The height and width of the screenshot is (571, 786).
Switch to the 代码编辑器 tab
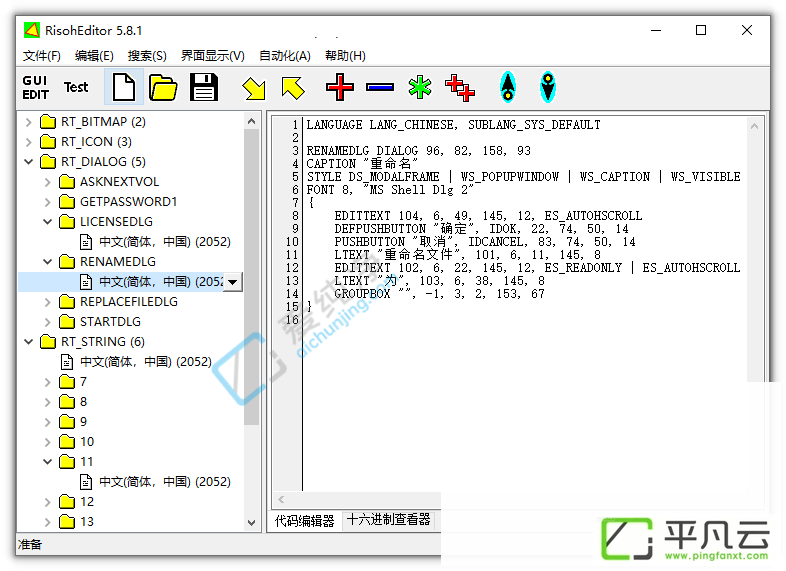point(304,521)
